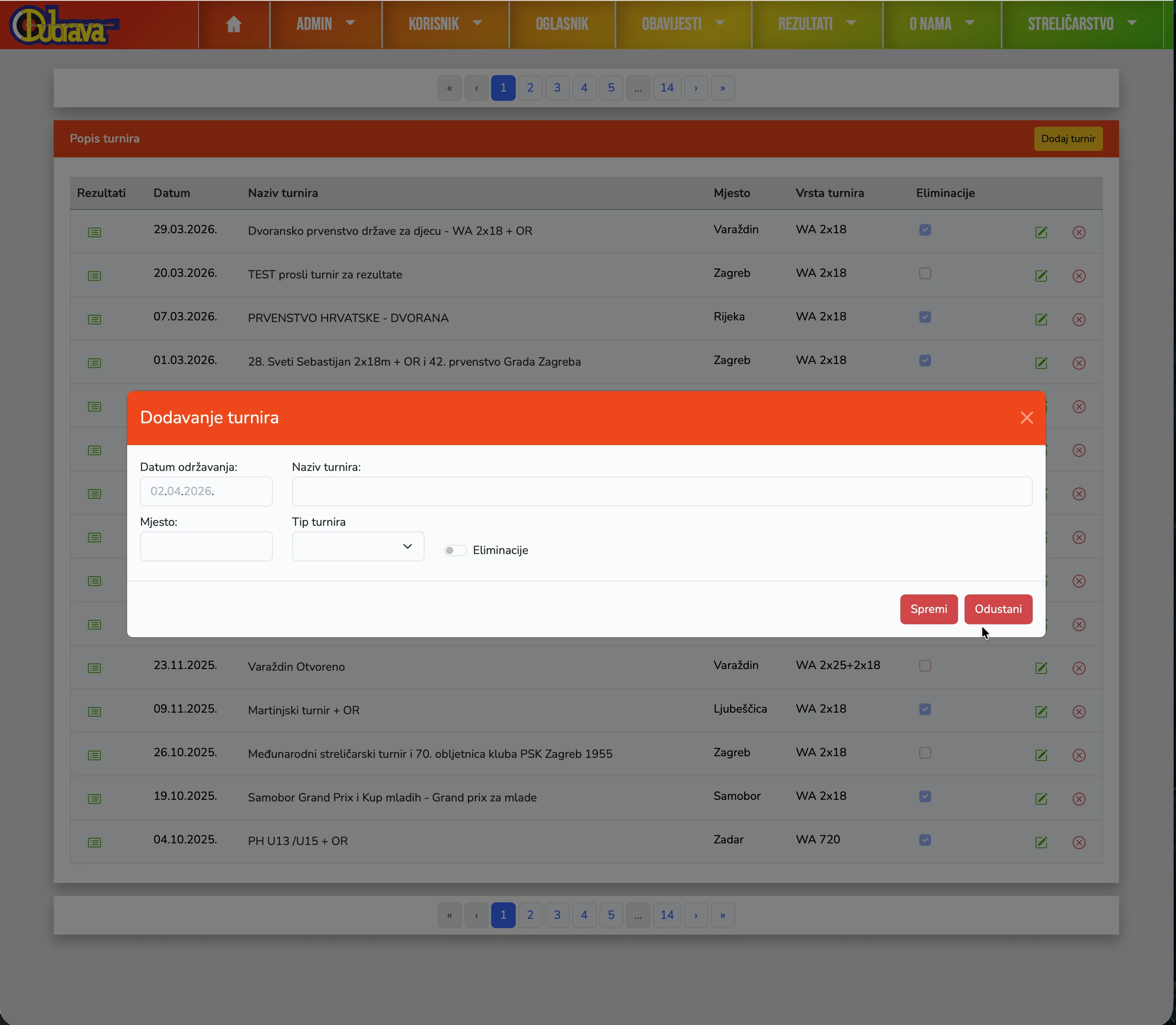This screenshot has height=1025, width=1176.
Task: Go to page 14 in bottom pagination
Action: 667,914
